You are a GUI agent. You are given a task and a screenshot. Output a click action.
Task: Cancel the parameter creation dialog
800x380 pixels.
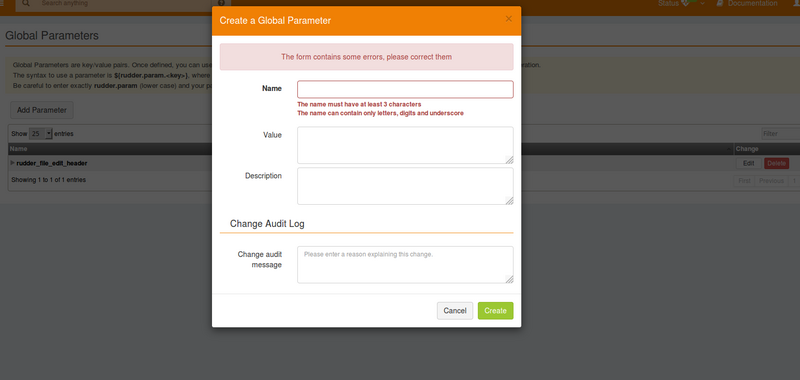(x=455, y=311)
